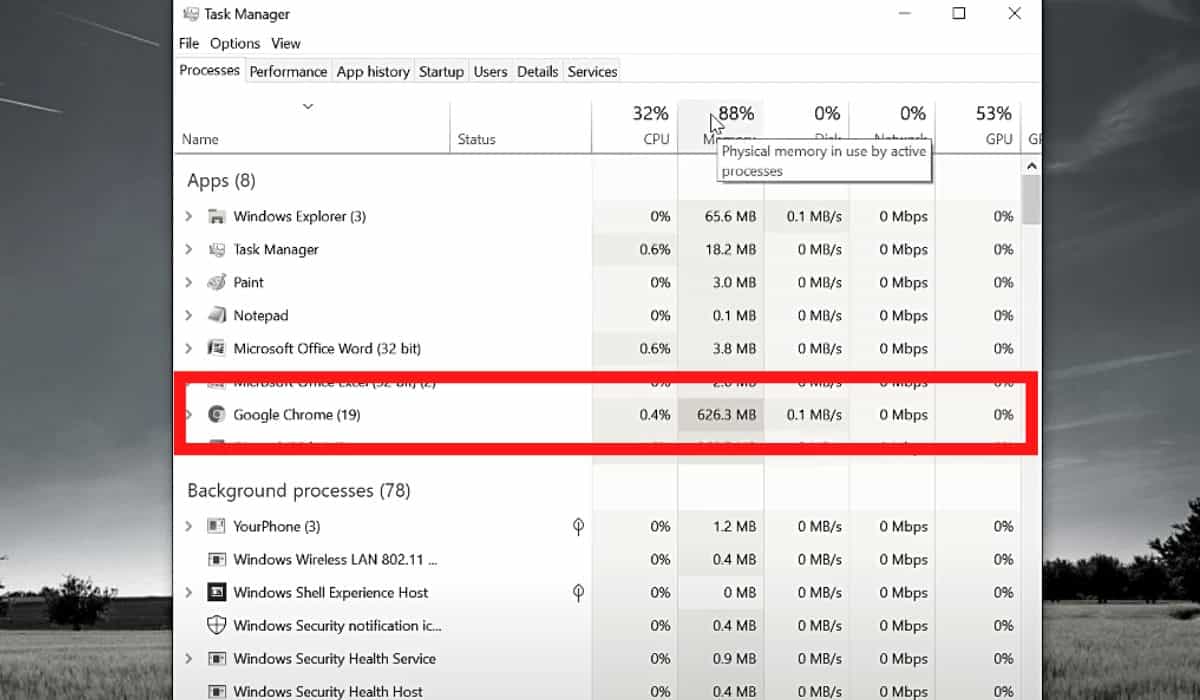Switch to the Startup tab
The width and height of the screenshot is (1200, 700).
click(441, 71)
